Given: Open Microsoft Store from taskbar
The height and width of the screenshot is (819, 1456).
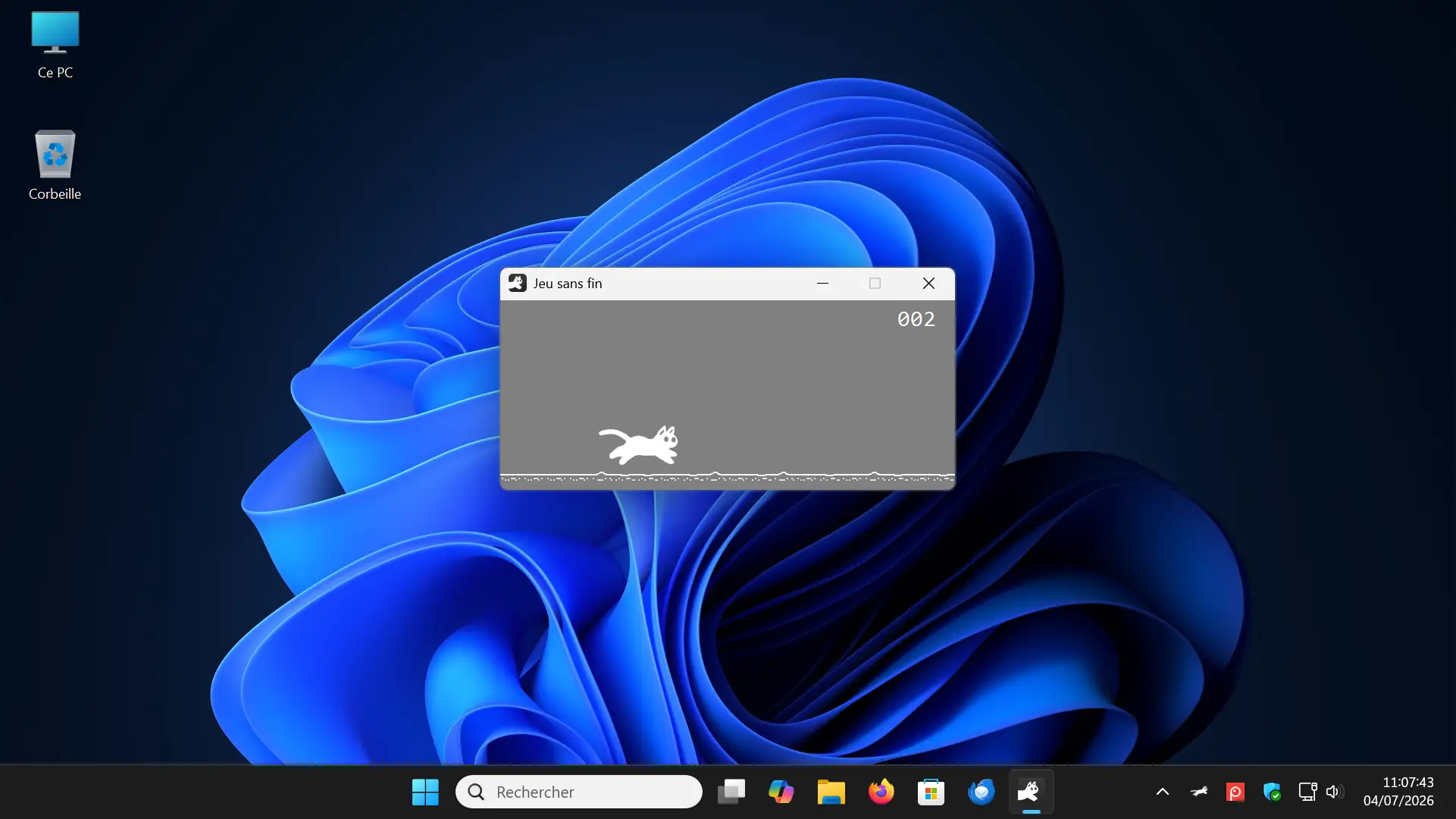Looking at the screenshot, I should [931, 792].
